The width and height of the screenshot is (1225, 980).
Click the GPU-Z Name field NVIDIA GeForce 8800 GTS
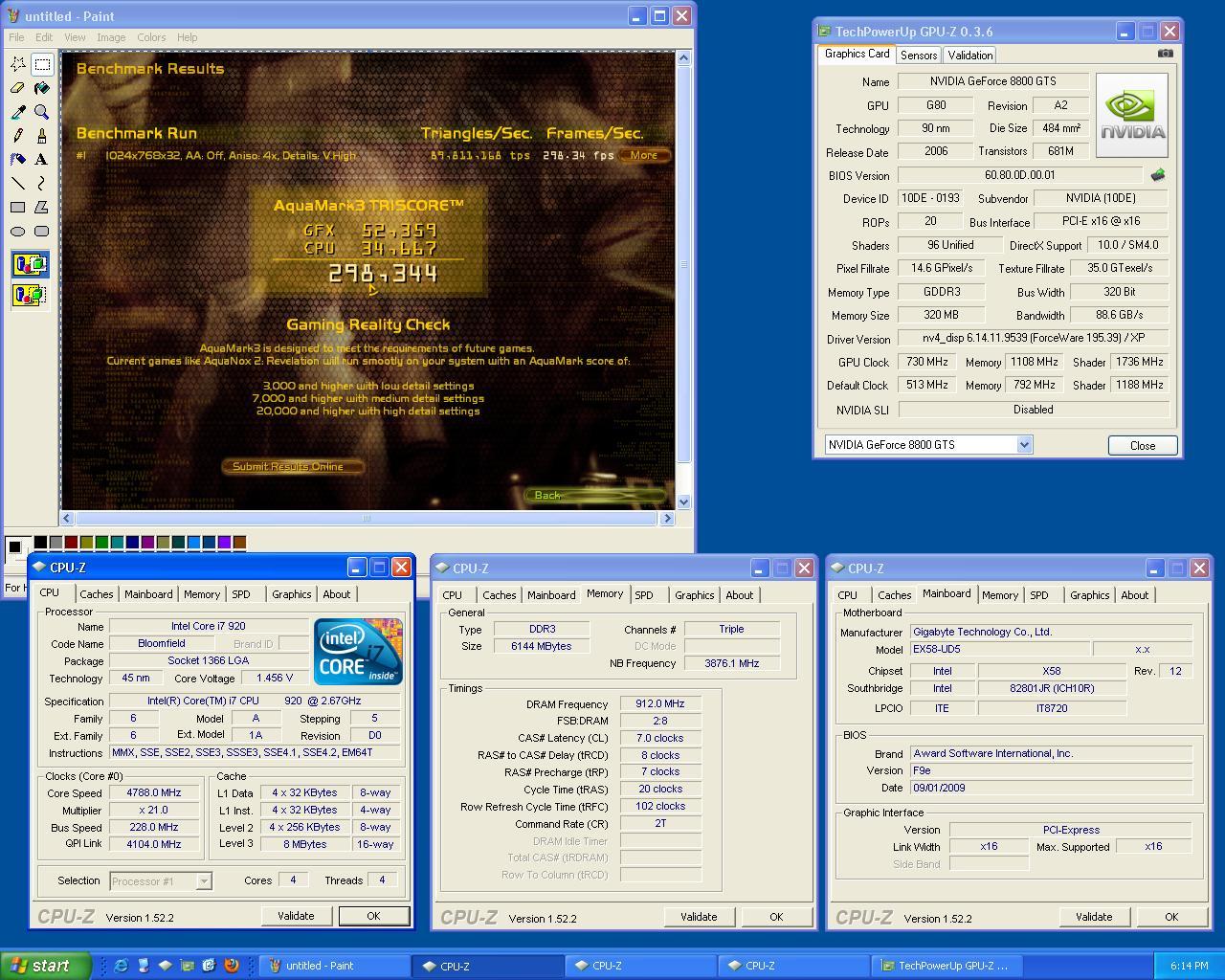tap(993, 81)
